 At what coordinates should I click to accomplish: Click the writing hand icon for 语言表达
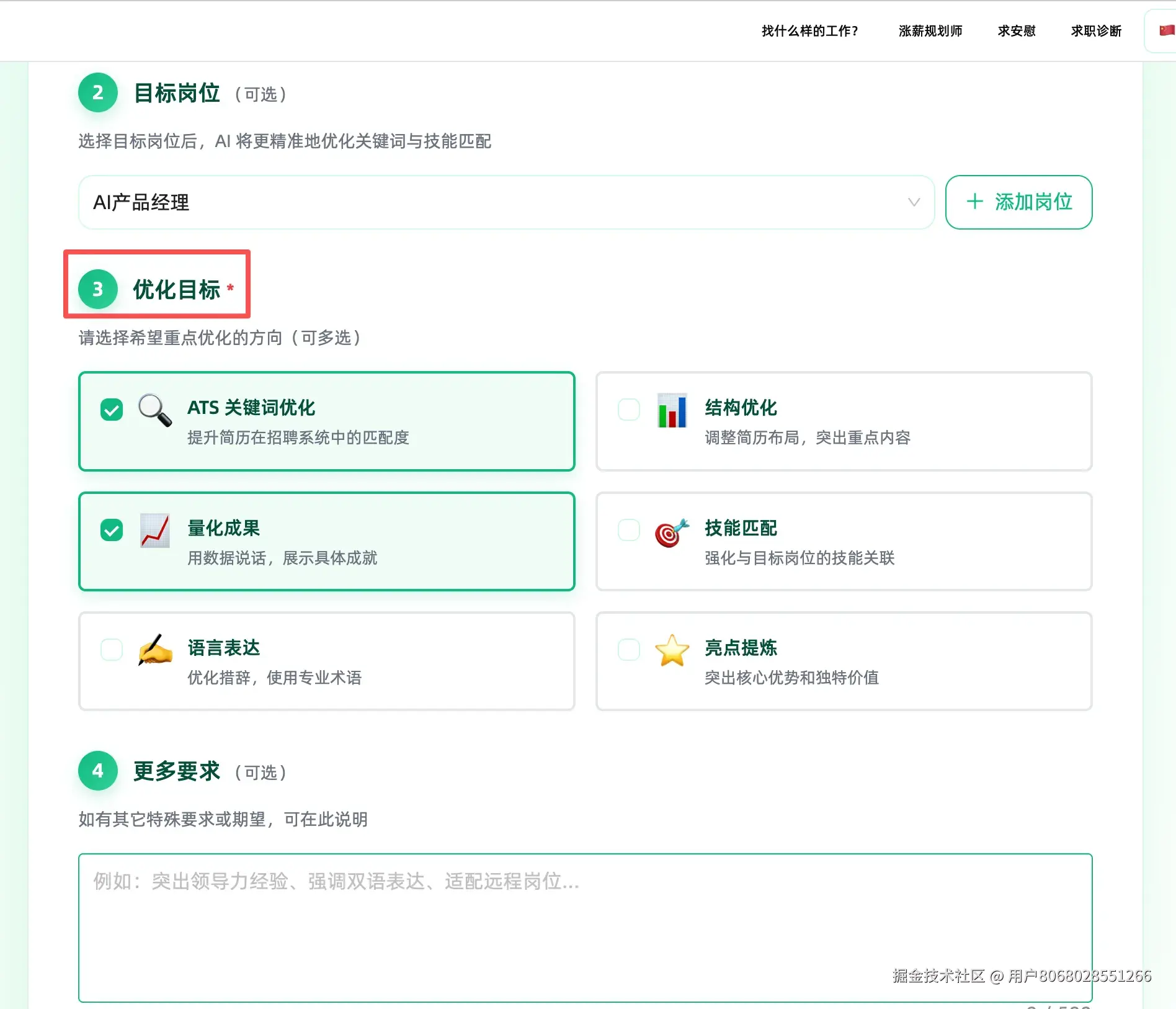click(x=155, y=650)
